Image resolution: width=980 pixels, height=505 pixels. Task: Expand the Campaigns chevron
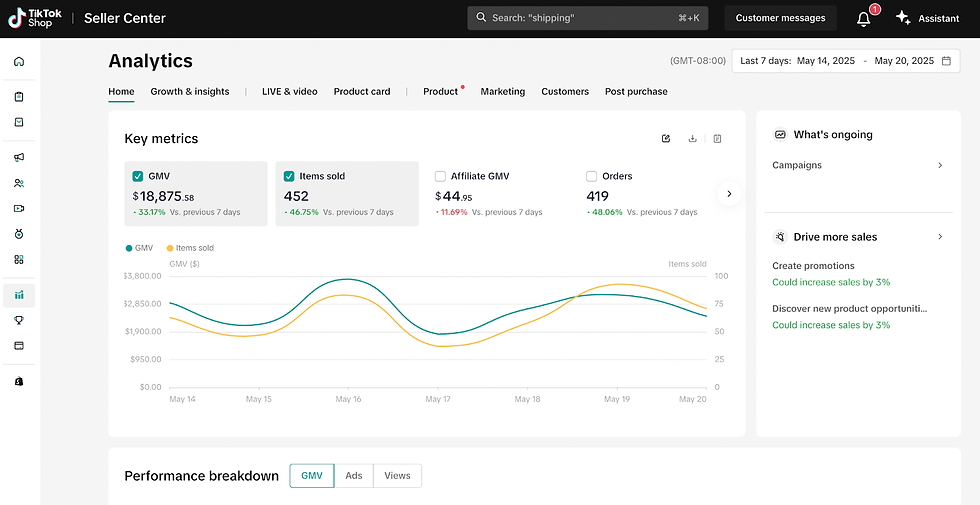tap(940, 166)
